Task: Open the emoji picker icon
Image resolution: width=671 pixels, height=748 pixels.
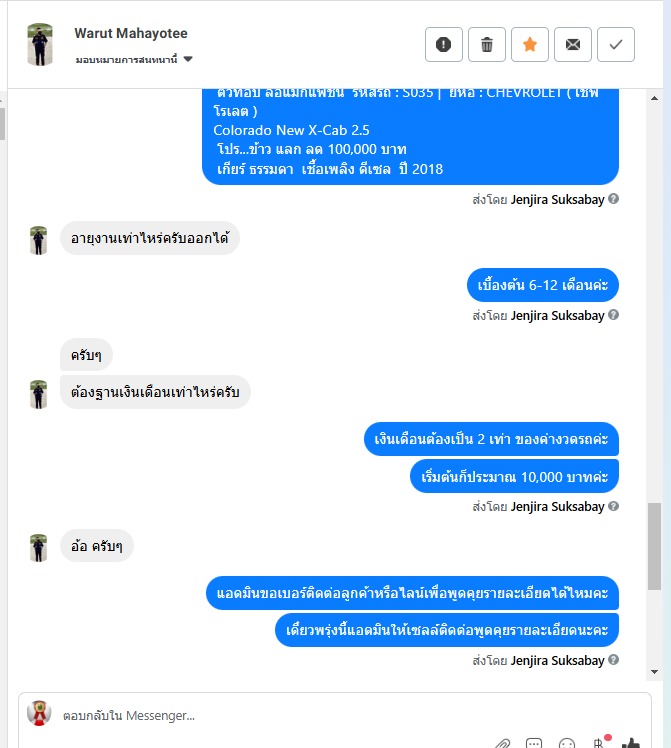Action: [567, 743]
